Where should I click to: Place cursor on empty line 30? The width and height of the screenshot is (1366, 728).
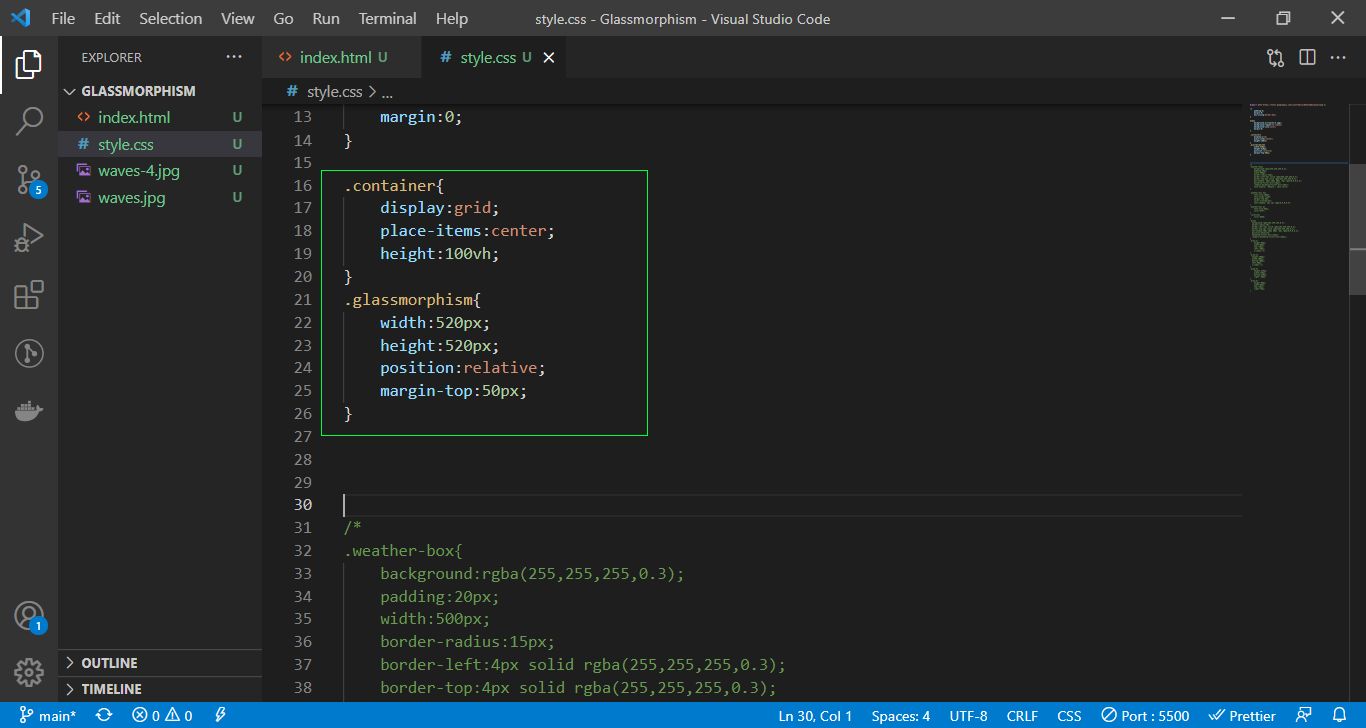pyautogui.click(x=792, y=505)
